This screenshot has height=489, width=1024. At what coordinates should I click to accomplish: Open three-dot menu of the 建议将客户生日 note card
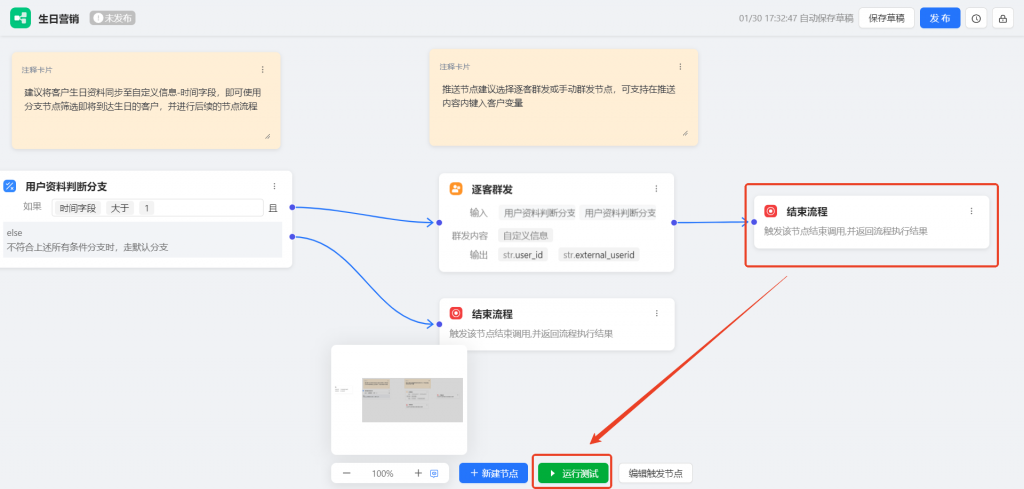pos(263,69)
